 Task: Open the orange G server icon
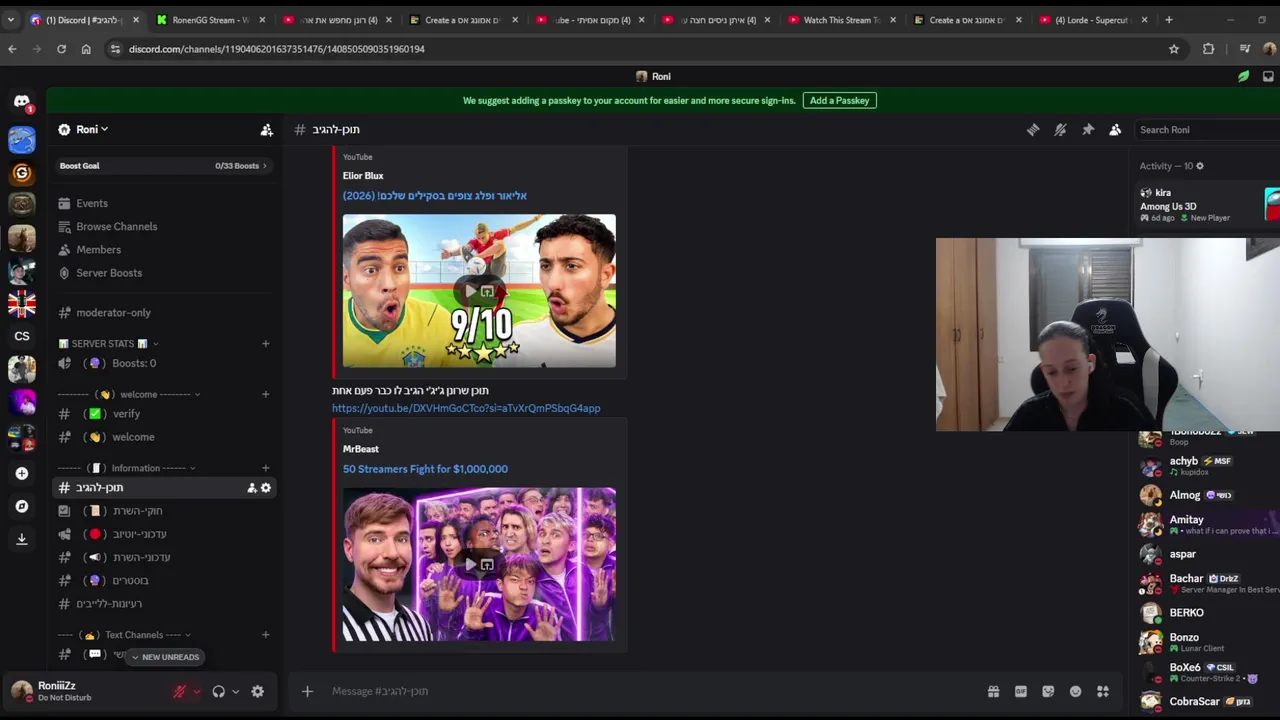pos(22,173)
